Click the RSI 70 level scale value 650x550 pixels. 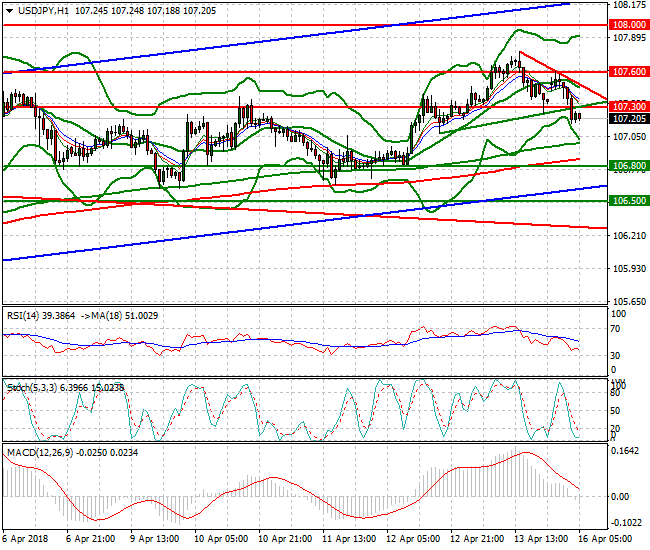[616, 329]
